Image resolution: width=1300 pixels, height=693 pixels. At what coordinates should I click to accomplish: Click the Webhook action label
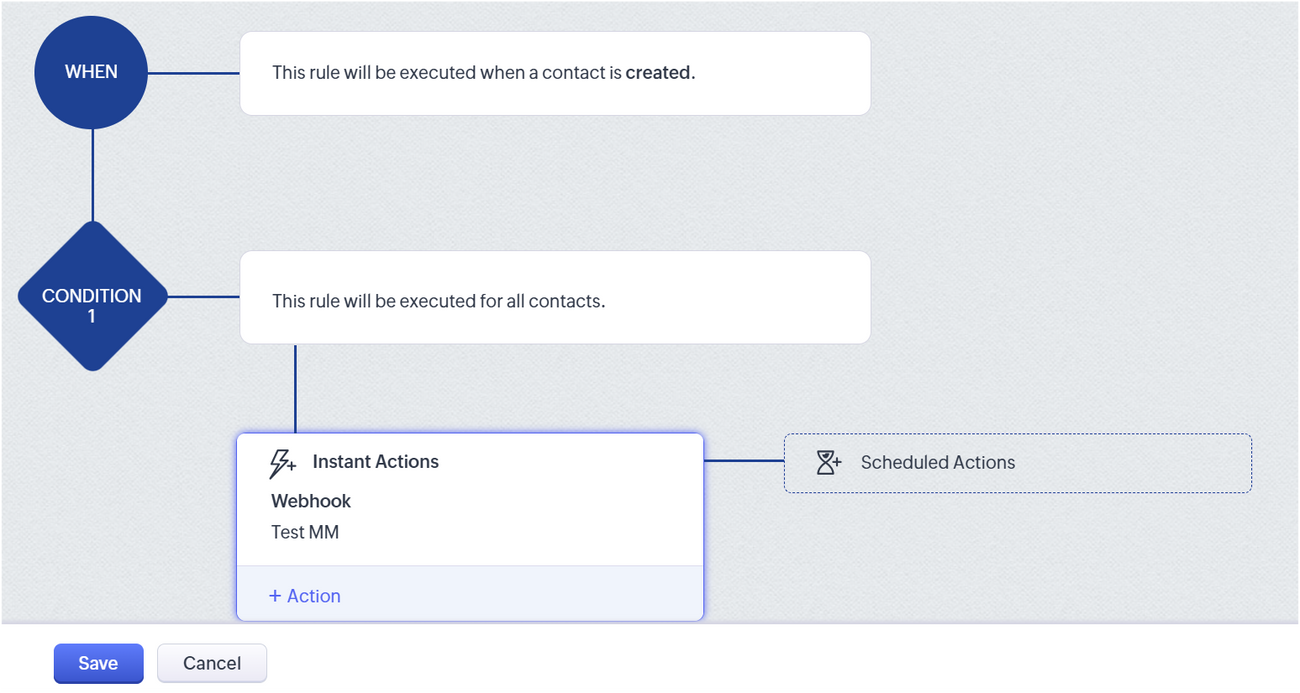pyautogui.click(x=311, y=501)
